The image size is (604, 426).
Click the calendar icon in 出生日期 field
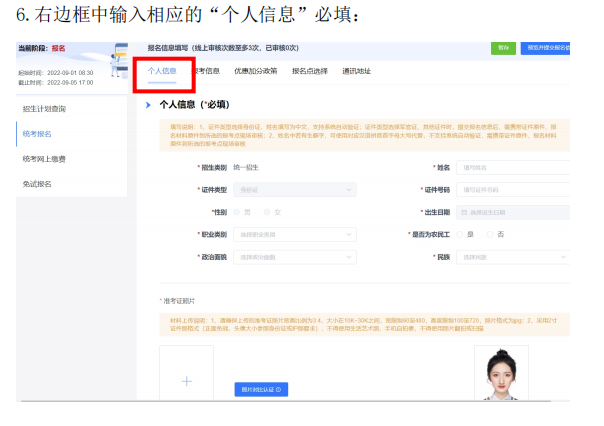coord(462,212)
